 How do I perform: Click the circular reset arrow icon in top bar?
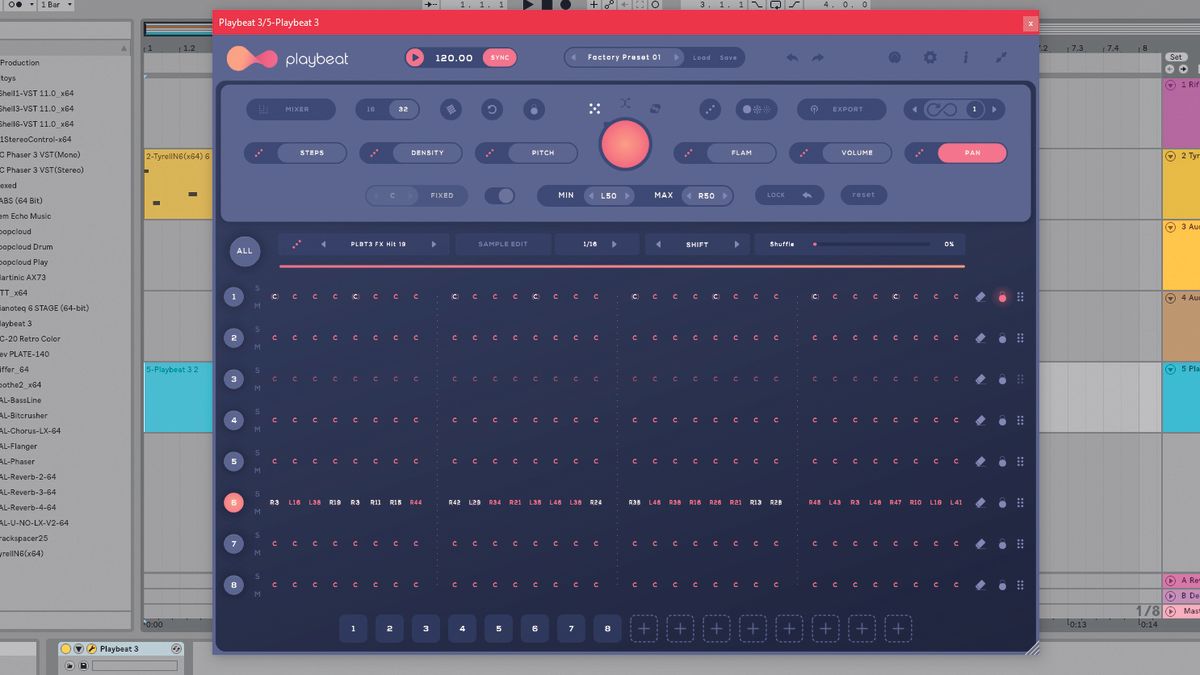[x=492, y=110]
